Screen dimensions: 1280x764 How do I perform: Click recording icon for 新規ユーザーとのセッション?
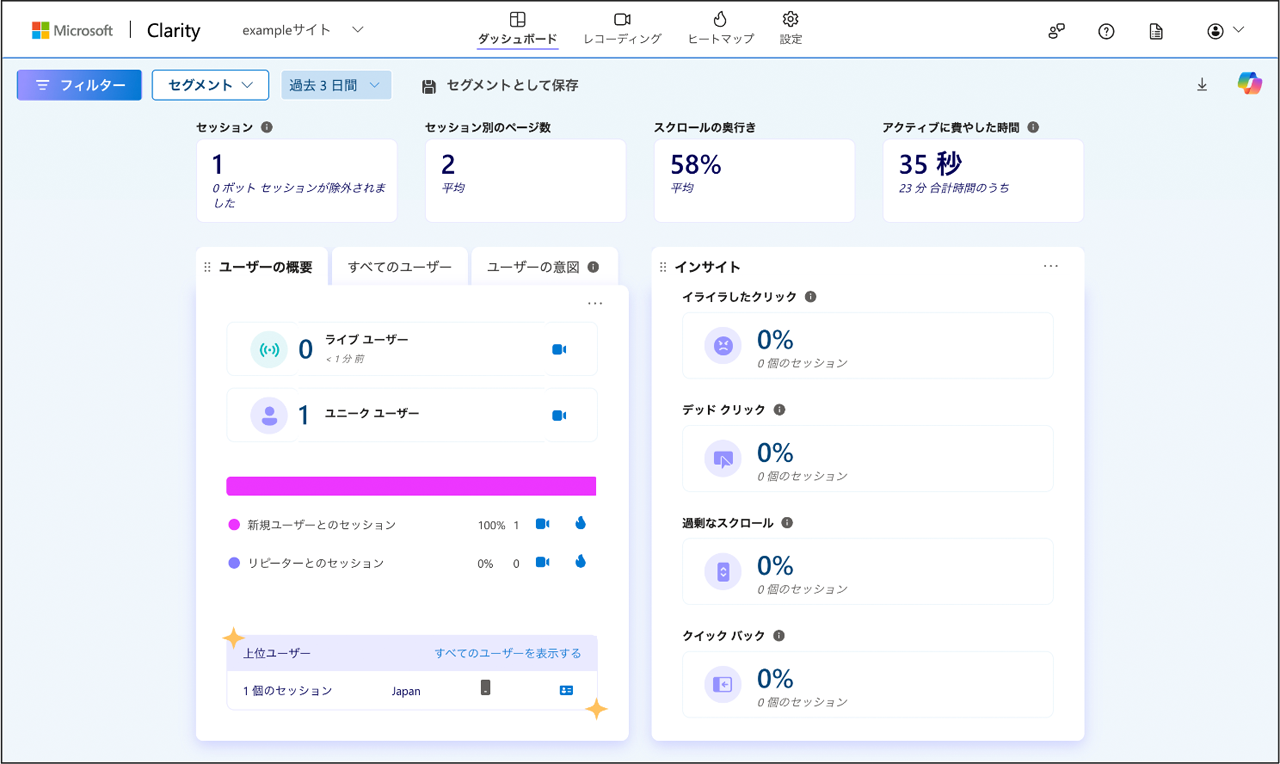[x=542, y=524]
